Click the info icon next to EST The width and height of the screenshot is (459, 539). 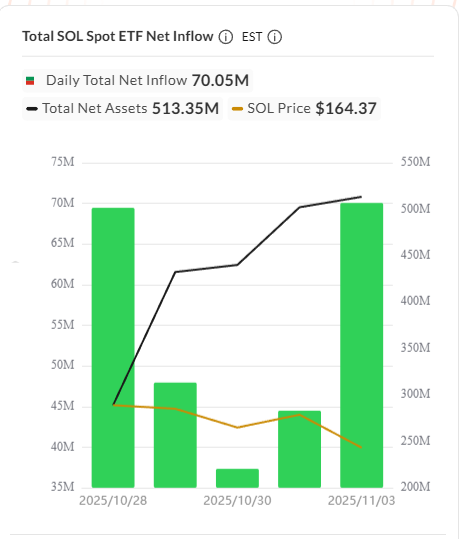pos(275,37)
